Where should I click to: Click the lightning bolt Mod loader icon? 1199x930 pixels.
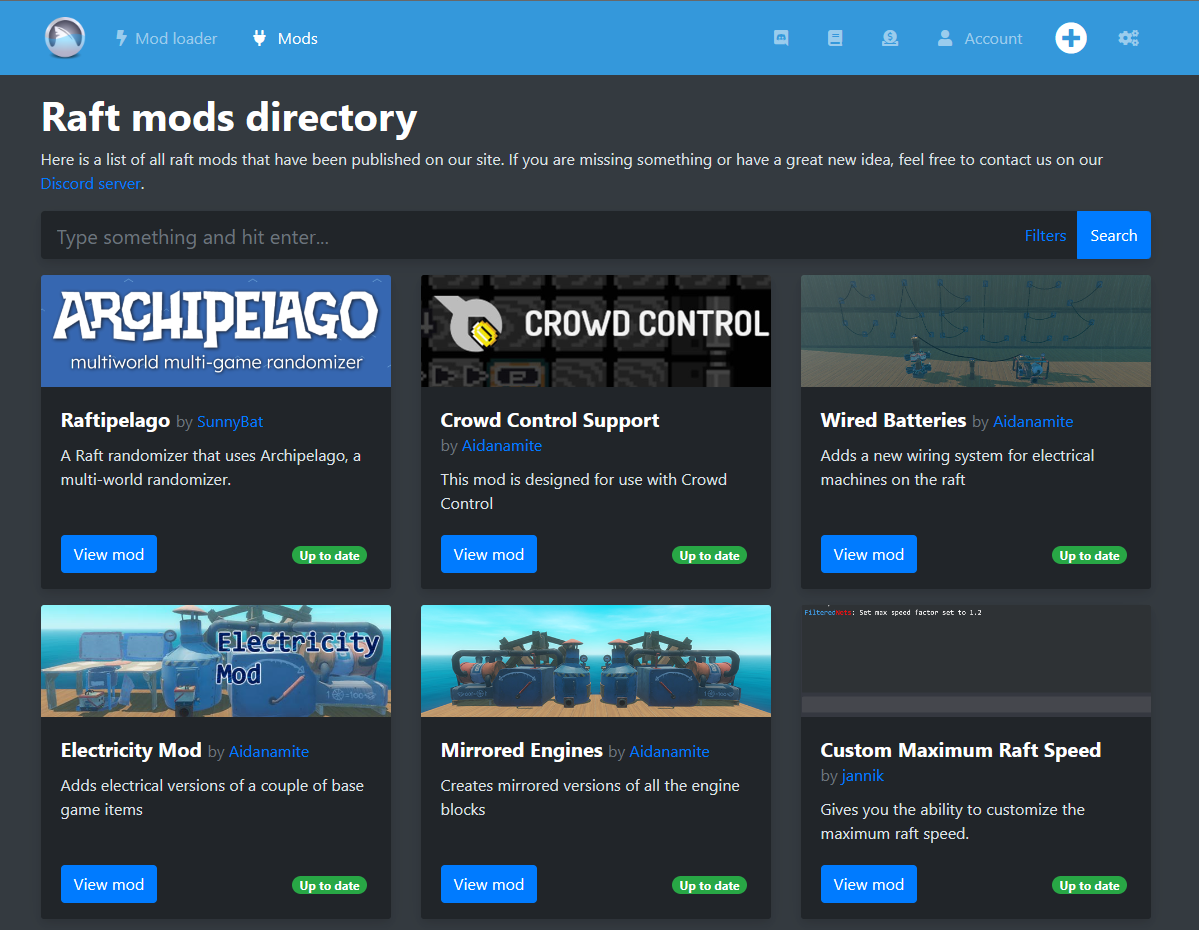(121, 38)
